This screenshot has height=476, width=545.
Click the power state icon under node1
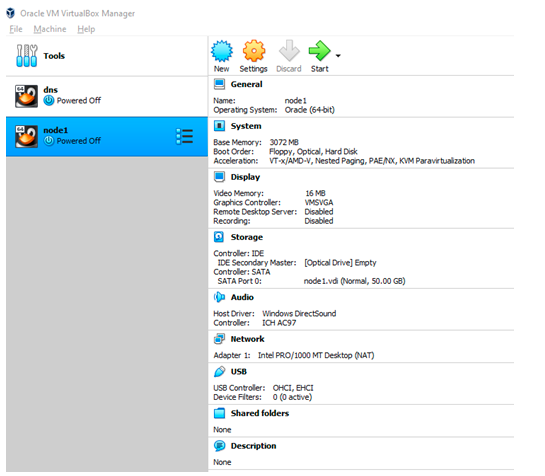(x=49, y=141)
